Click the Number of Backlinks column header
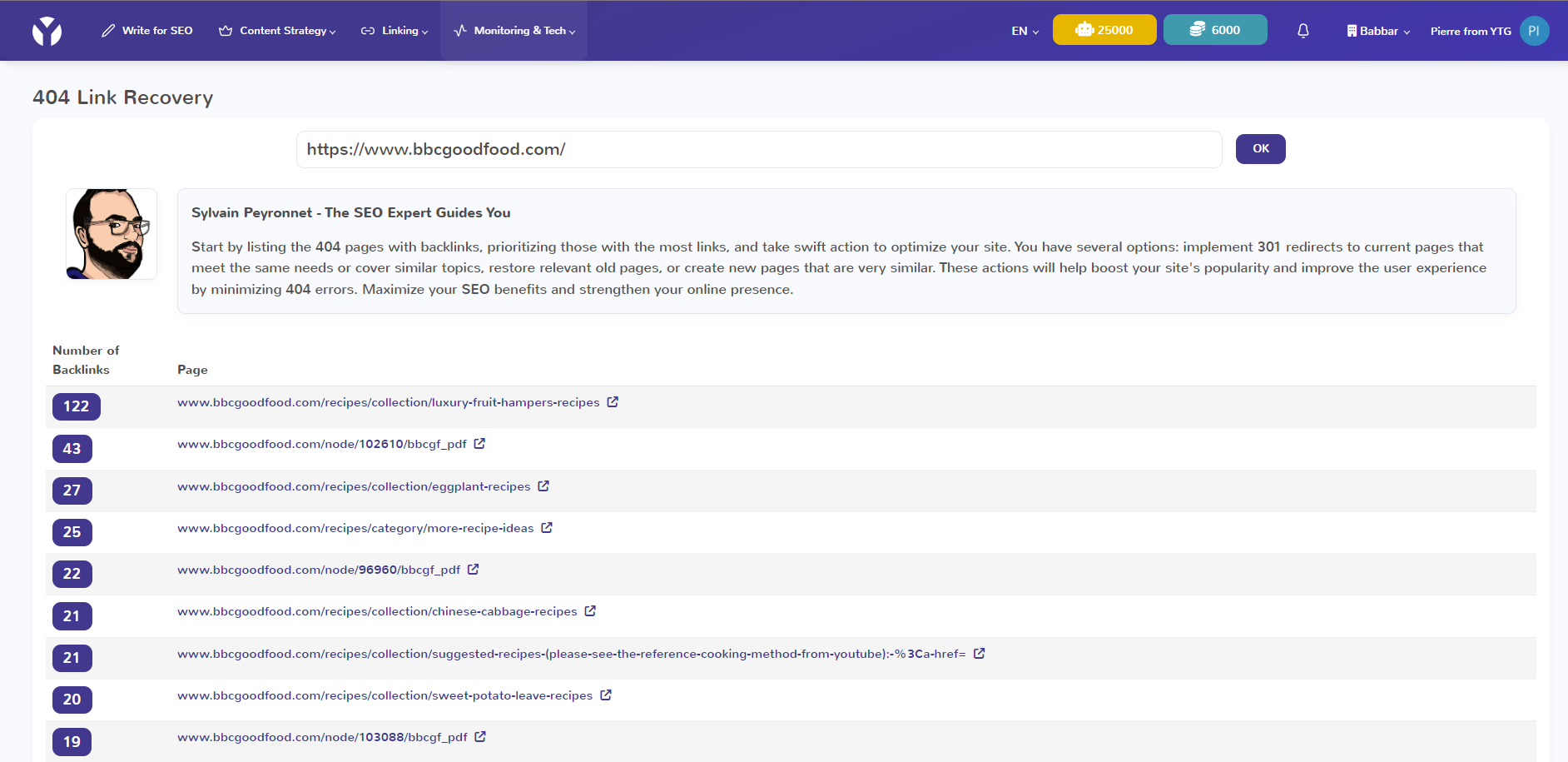The image size is (1568, 762). point(86,360)
